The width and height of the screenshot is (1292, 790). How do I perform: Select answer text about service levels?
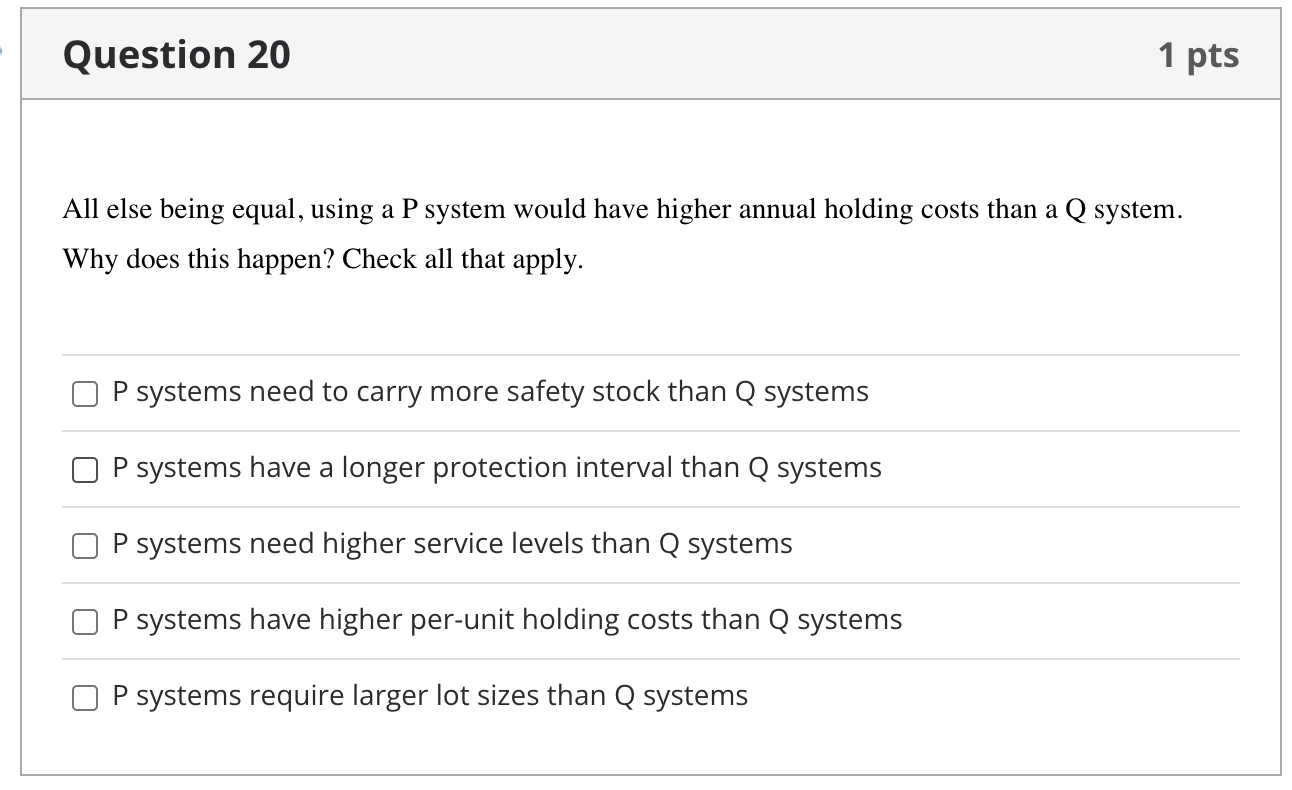[453, 544]
